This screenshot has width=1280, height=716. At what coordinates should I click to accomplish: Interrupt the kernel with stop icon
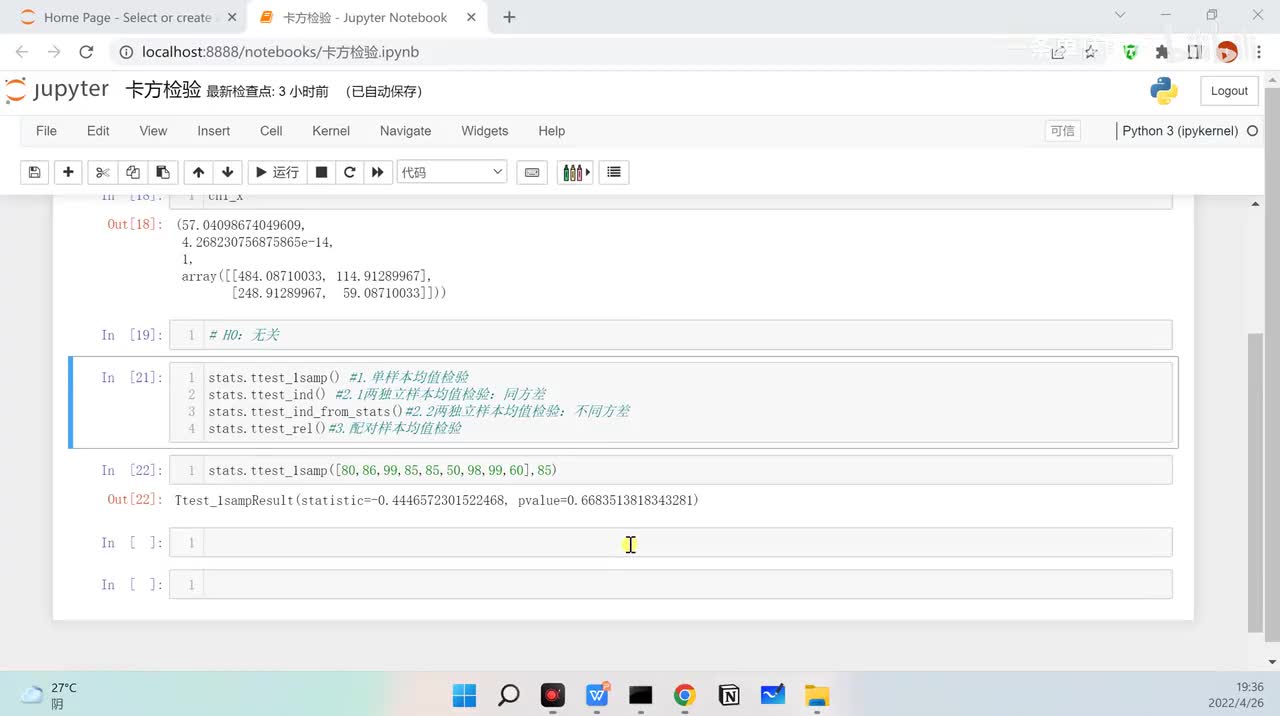tap(321, 172)
